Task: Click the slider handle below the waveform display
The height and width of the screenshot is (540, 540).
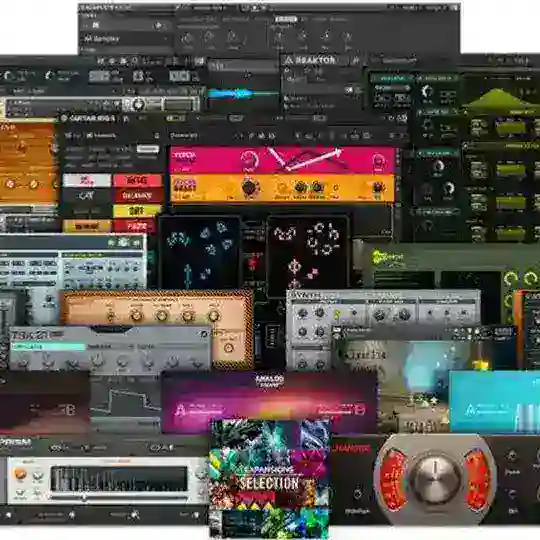Action: click(83, 497)
